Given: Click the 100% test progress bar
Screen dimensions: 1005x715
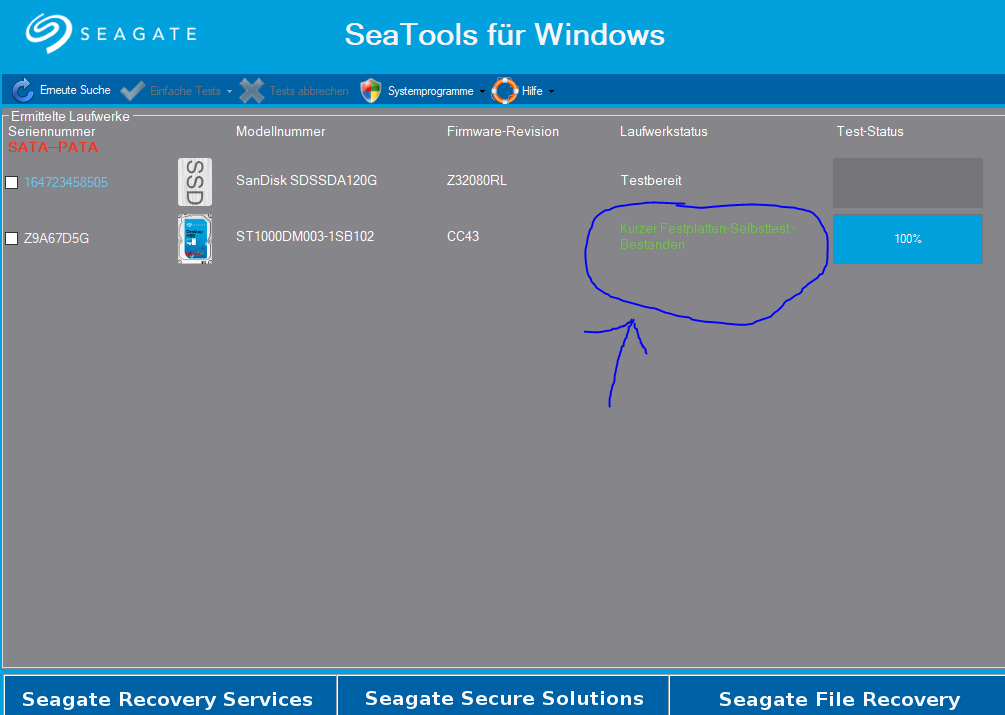Looking at the screenshot, I should pos(908,238).
